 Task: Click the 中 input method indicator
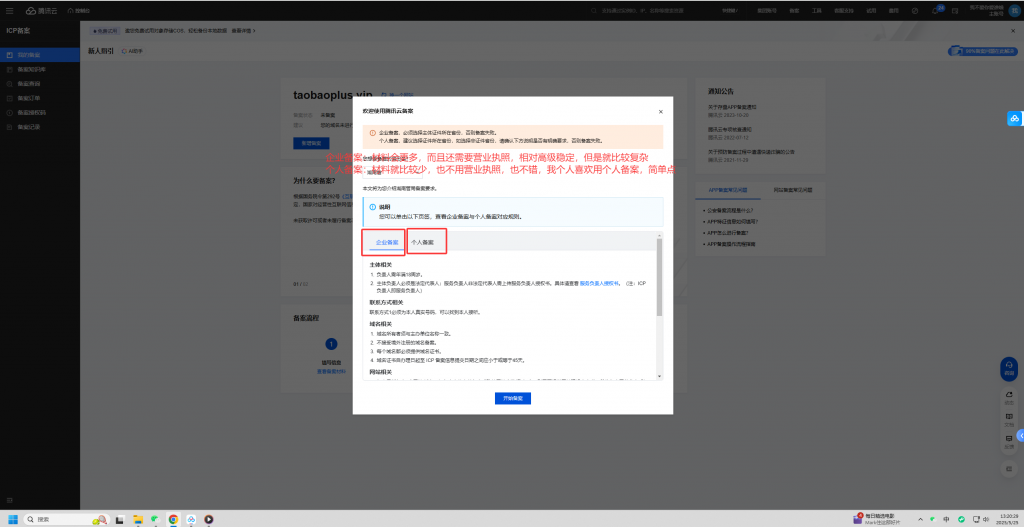click(x=946, y=519)
